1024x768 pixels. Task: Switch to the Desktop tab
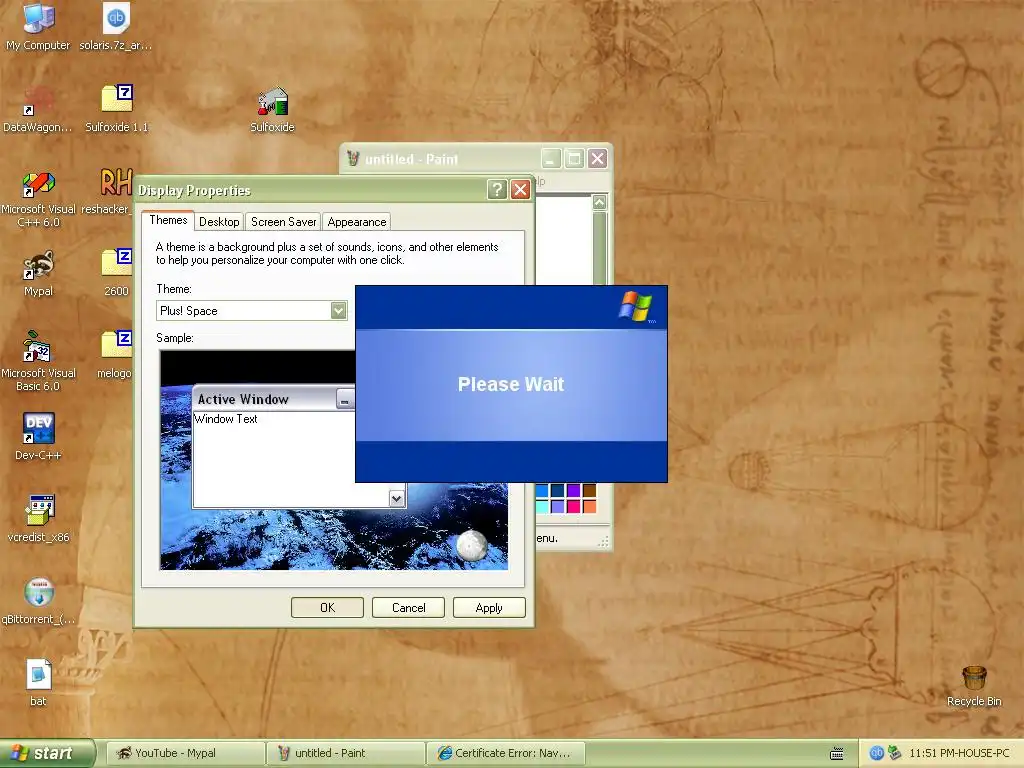point(219,221)
